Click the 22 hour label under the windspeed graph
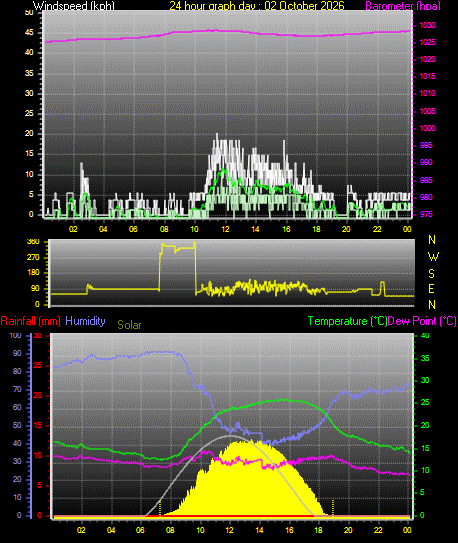 pyautogui.click(x=377, y=229)
